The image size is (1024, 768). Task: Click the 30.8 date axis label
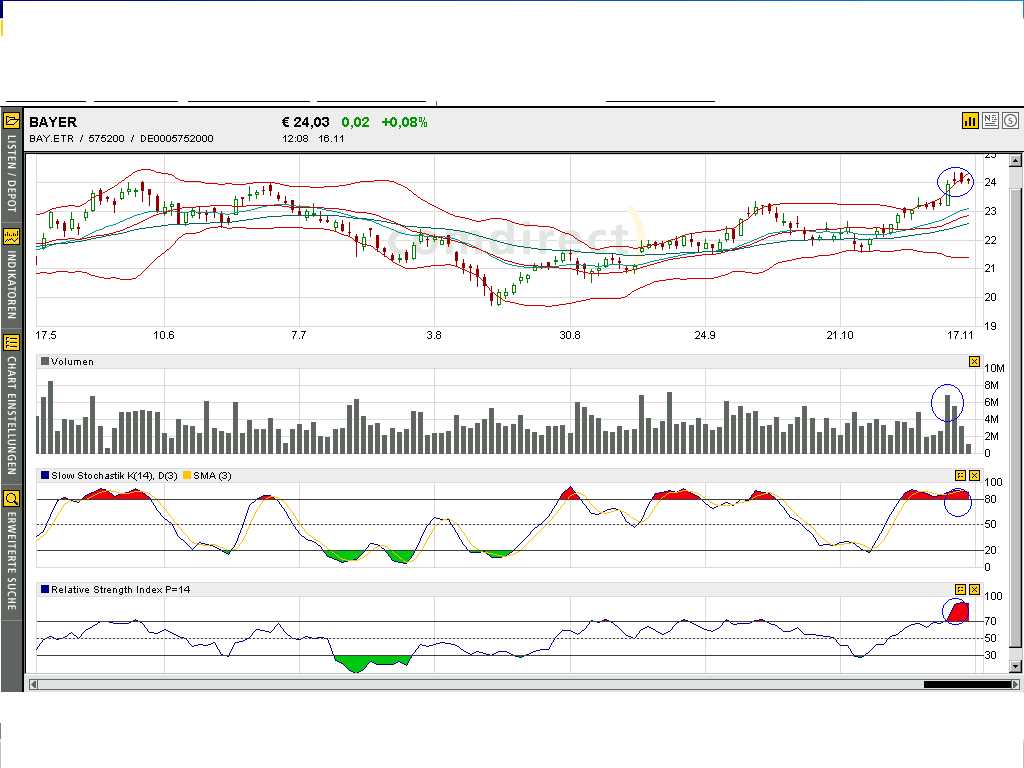tap(569, 335)
